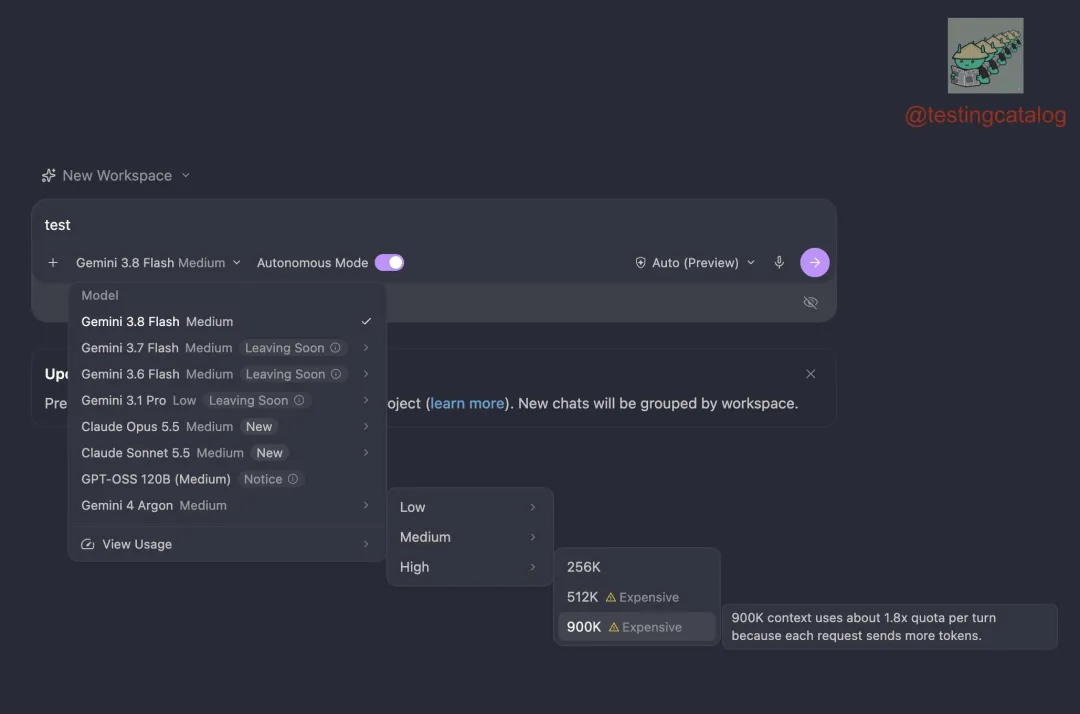This screenshot has width=1080, height=714.
Task: Pick the Low reasoning level
Action: pos(469,507)
